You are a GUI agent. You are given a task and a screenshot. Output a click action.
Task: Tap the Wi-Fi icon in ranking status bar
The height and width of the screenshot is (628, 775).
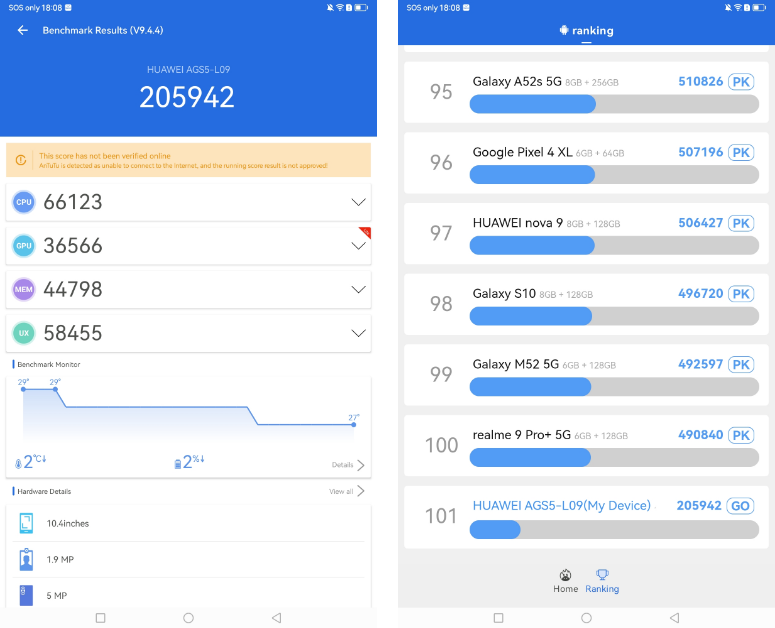point(737,7)
